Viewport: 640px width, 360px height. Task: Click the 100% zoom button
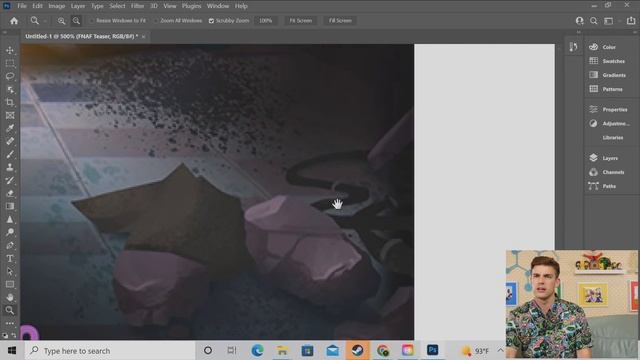(266, 20)
